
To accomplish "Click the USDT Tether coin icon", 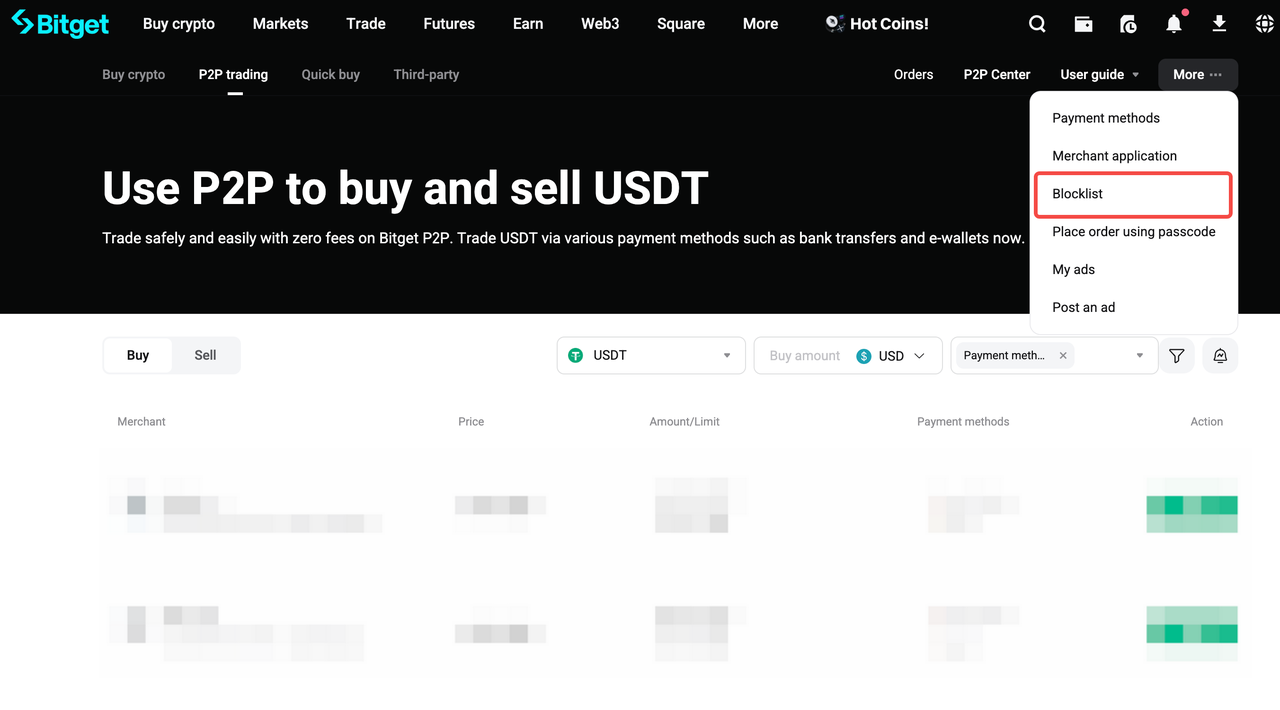I will pyautogui.click(x=575, y=355).
